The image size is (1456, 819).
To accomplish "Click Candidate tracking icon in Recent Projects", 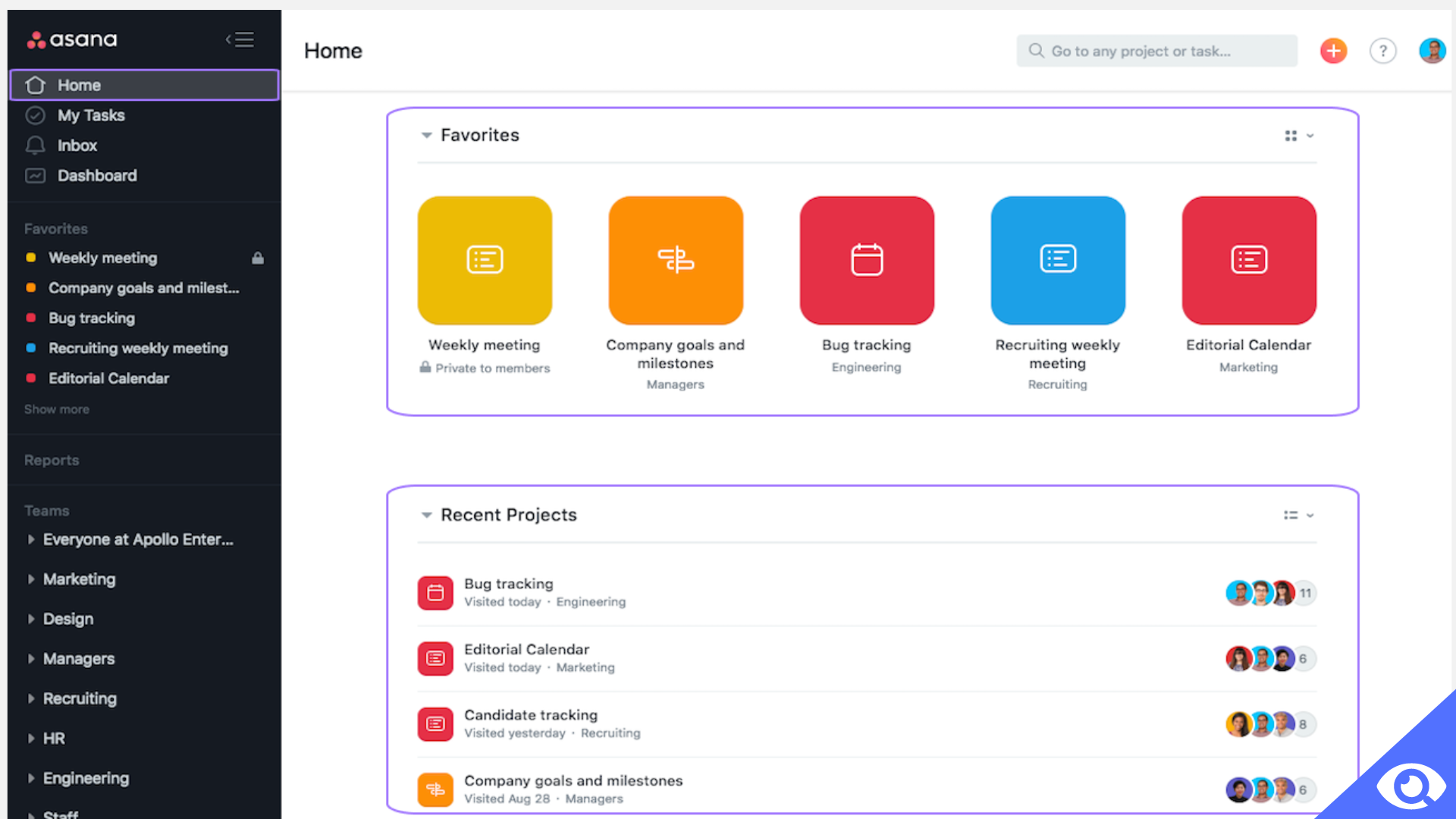I will 435,724.
